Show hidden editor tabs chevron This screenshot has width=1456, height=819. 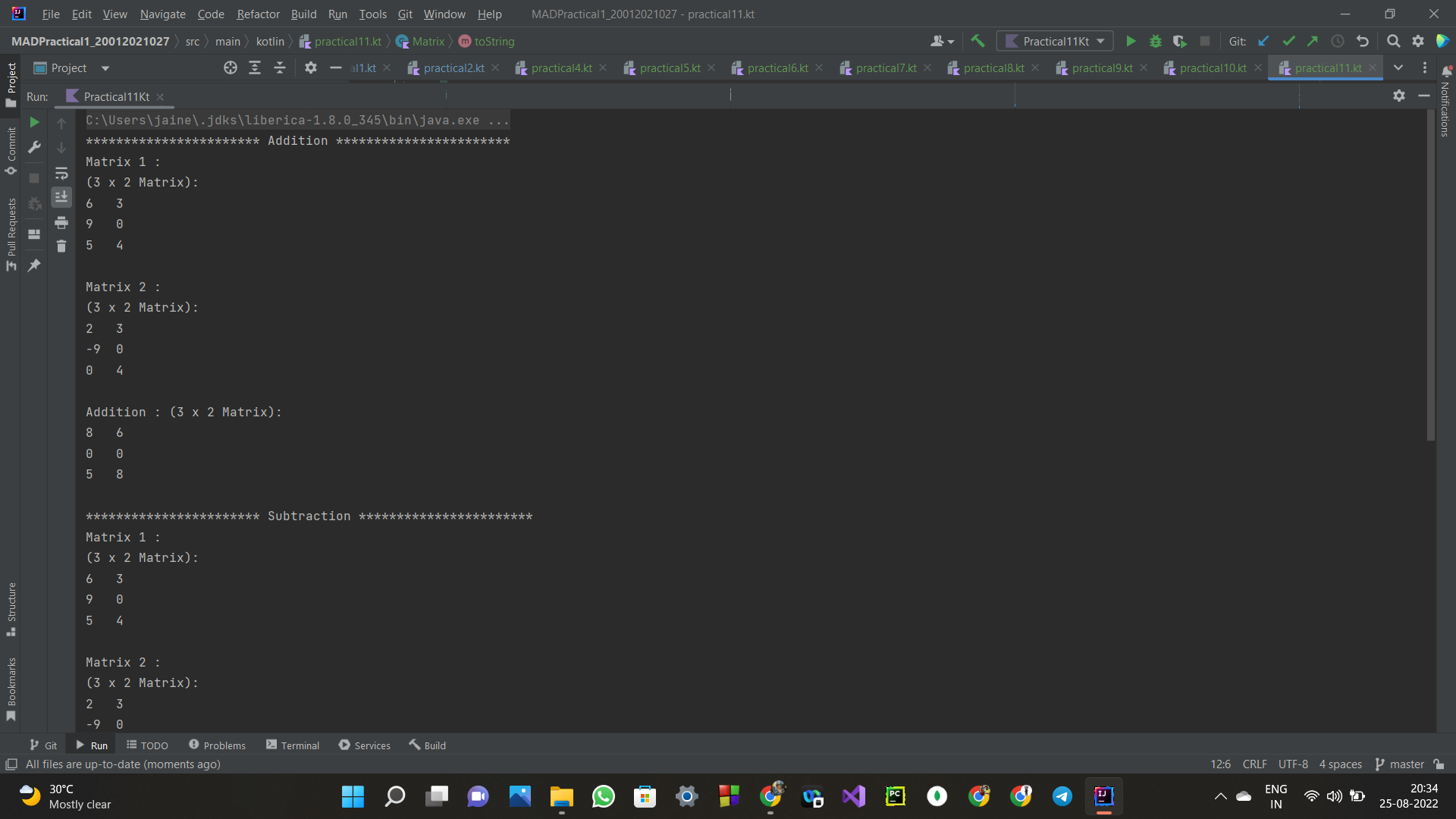(1398, 67)
